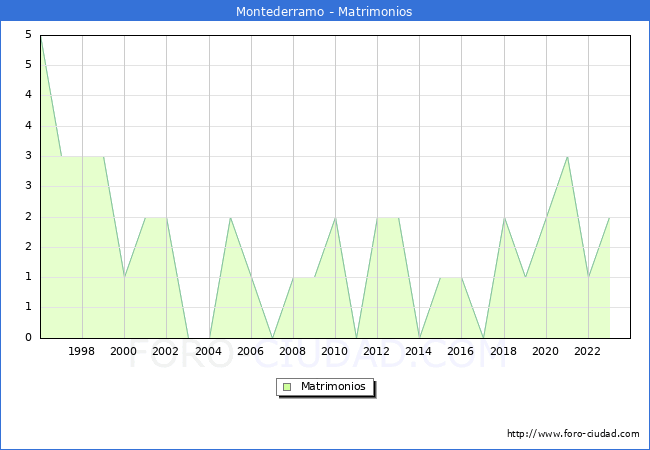Viewport: 650px width, 450px height.
Task: Click the 2002 x-axis label
Action: coord(165,351)
